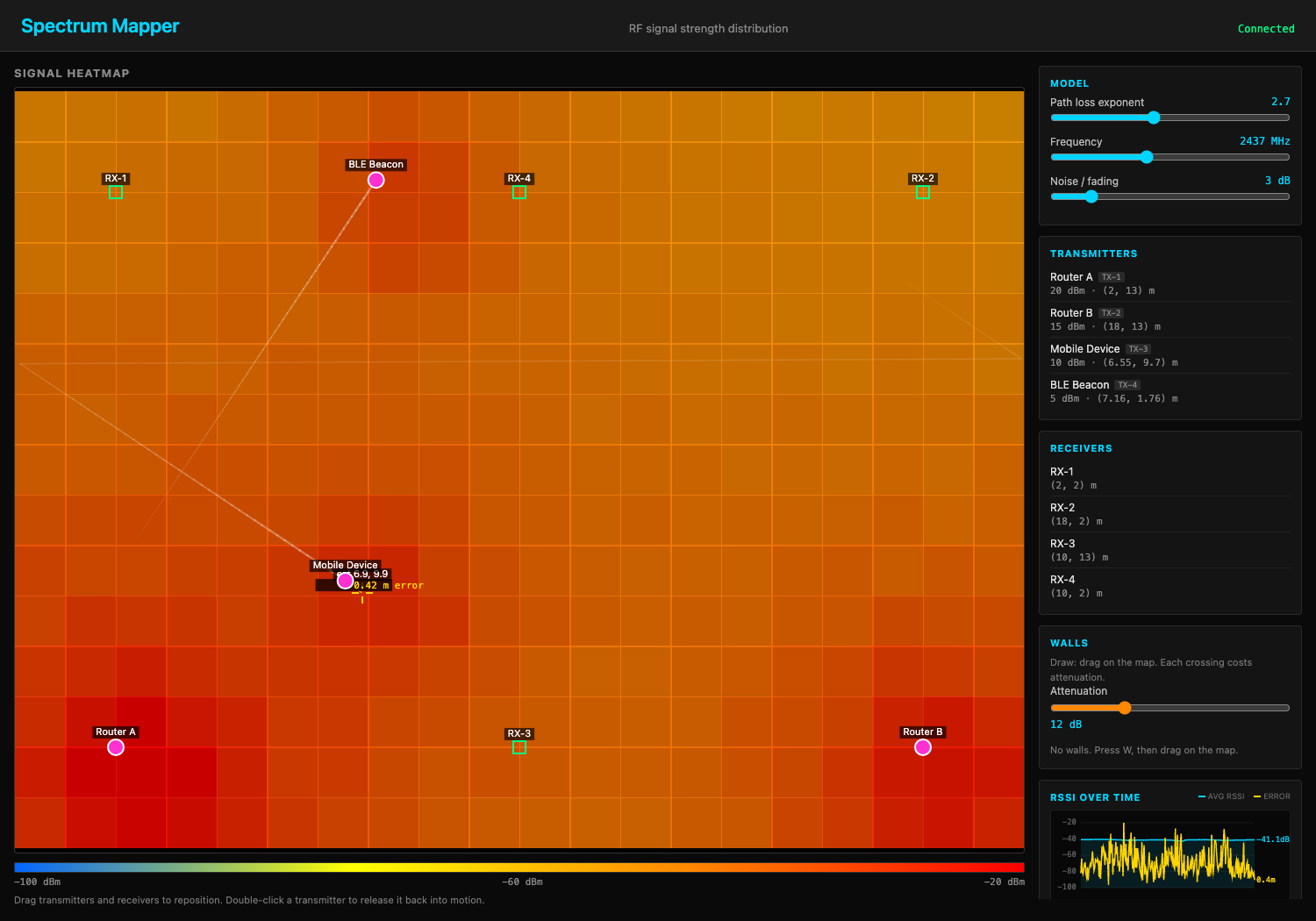Click the Connected status indicator
Image resolution: width=1316 pixels, height=921 pixels.
click(1266, 29)
